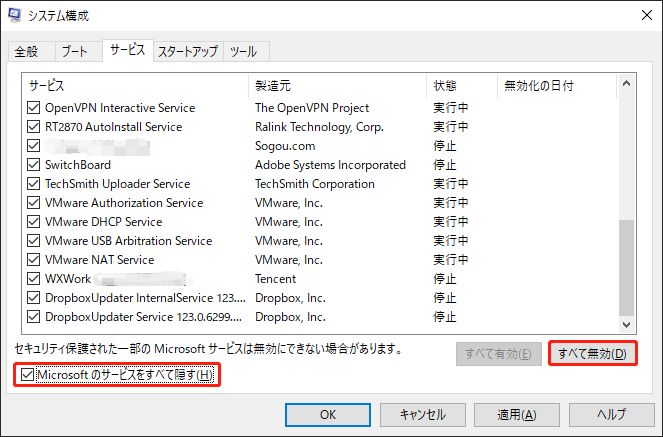
Task: Sort by the 状態 column header
Action: tap(462, 86)
